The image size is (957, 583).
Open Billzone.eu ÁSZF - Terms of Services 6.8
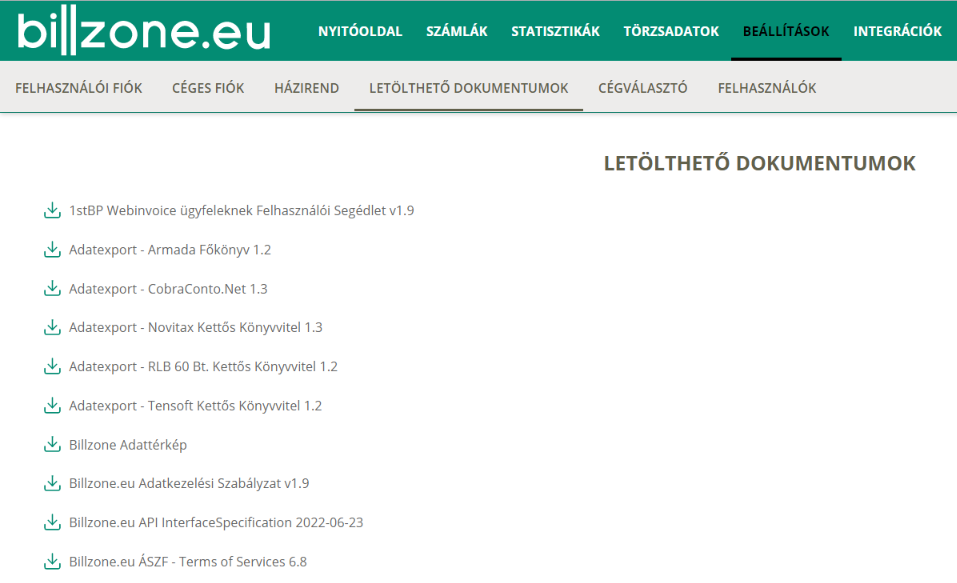click(x=188, y=562)
